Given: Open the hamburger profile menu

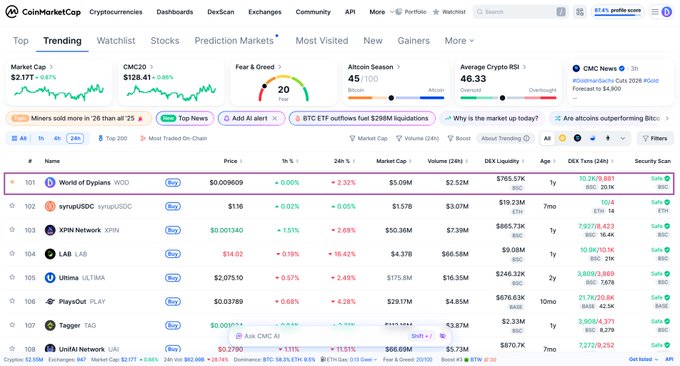Looking at the screenshot, I should coord(655,12).
